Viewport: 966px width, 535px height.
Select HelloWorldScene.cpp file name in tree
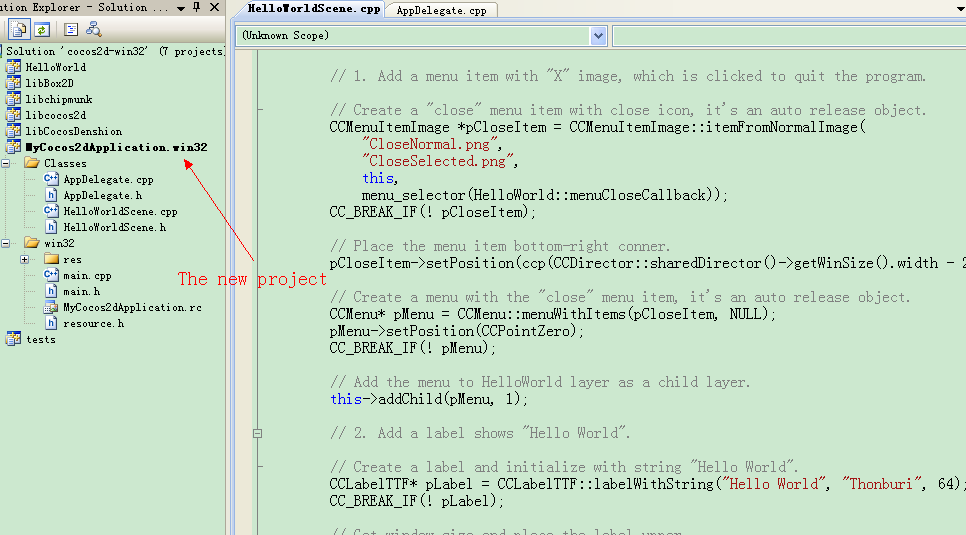coord(120,211)
